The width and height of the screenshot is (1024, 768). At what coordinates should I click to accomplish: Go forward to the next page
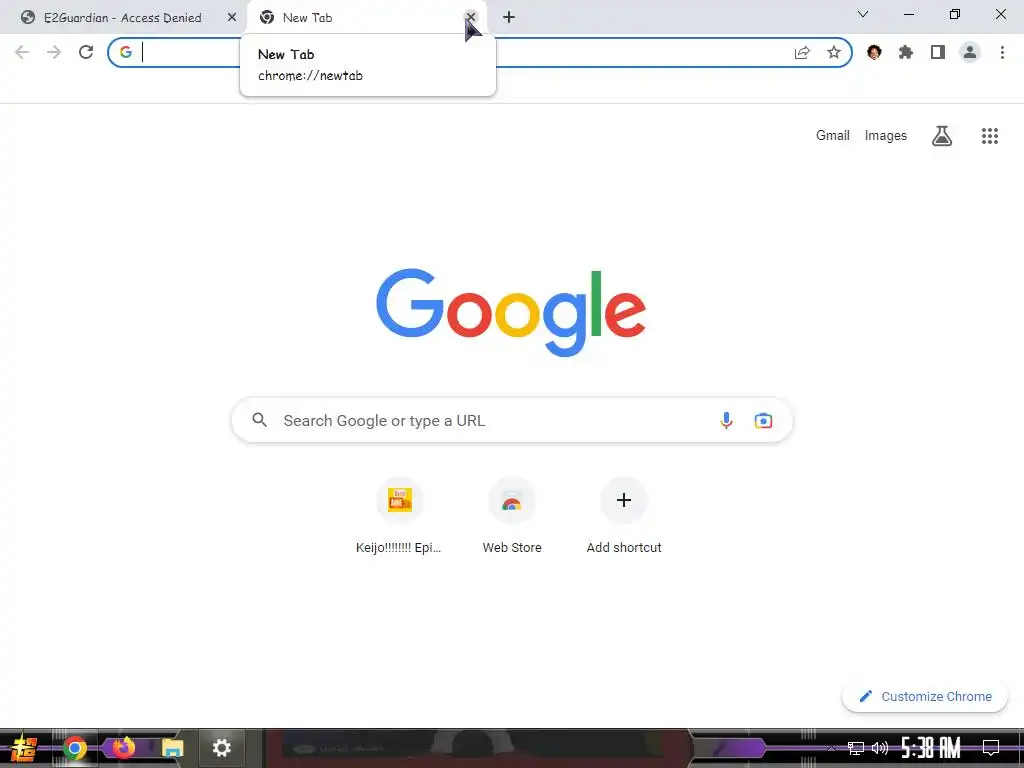pyautogui.click(x=54, y=52)
